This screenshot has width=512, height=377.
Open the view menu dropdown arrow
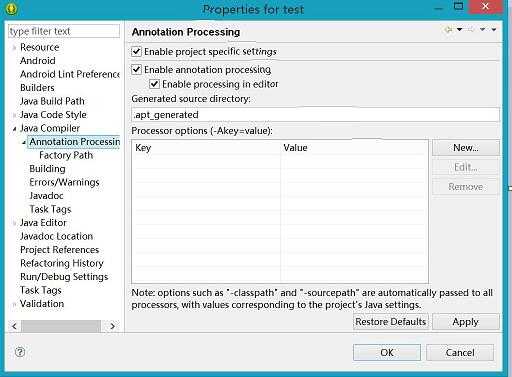pos(494,30)
